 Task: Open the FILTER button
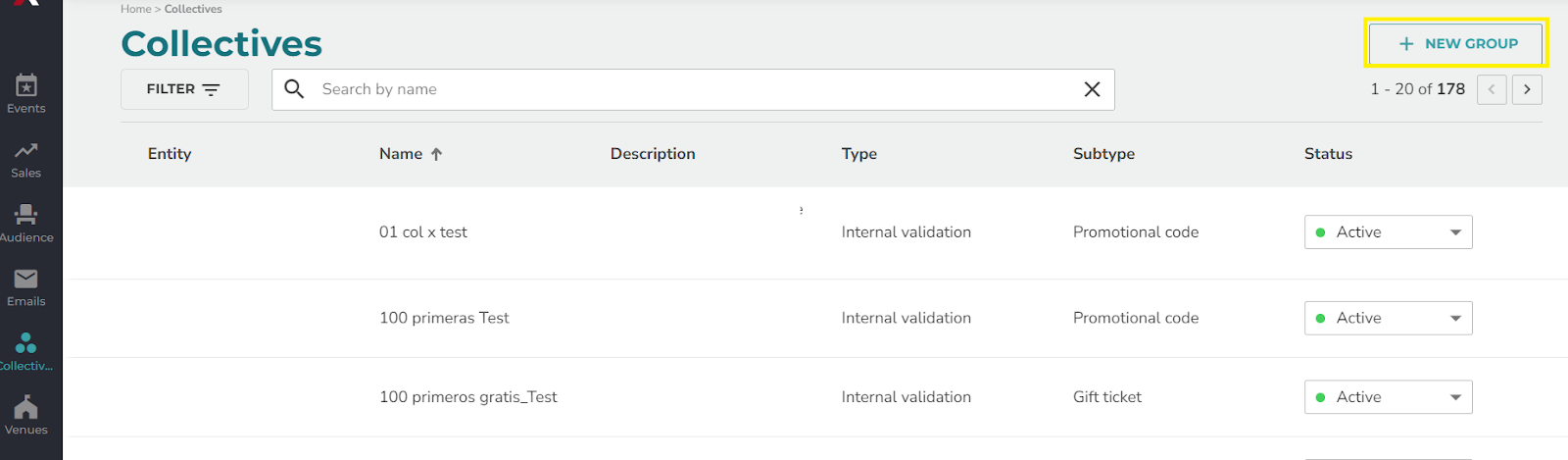pos(184,89)
